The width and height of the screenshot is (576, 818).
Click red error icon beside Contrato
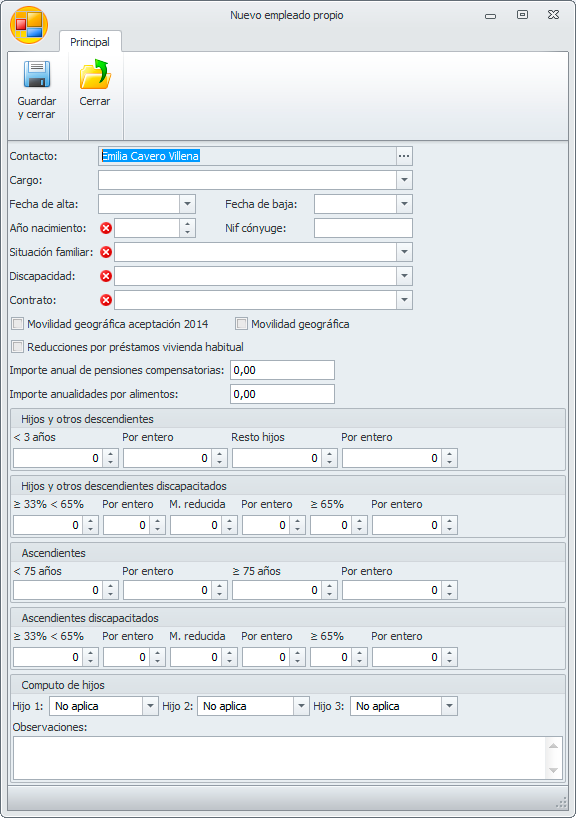(106, 300)
